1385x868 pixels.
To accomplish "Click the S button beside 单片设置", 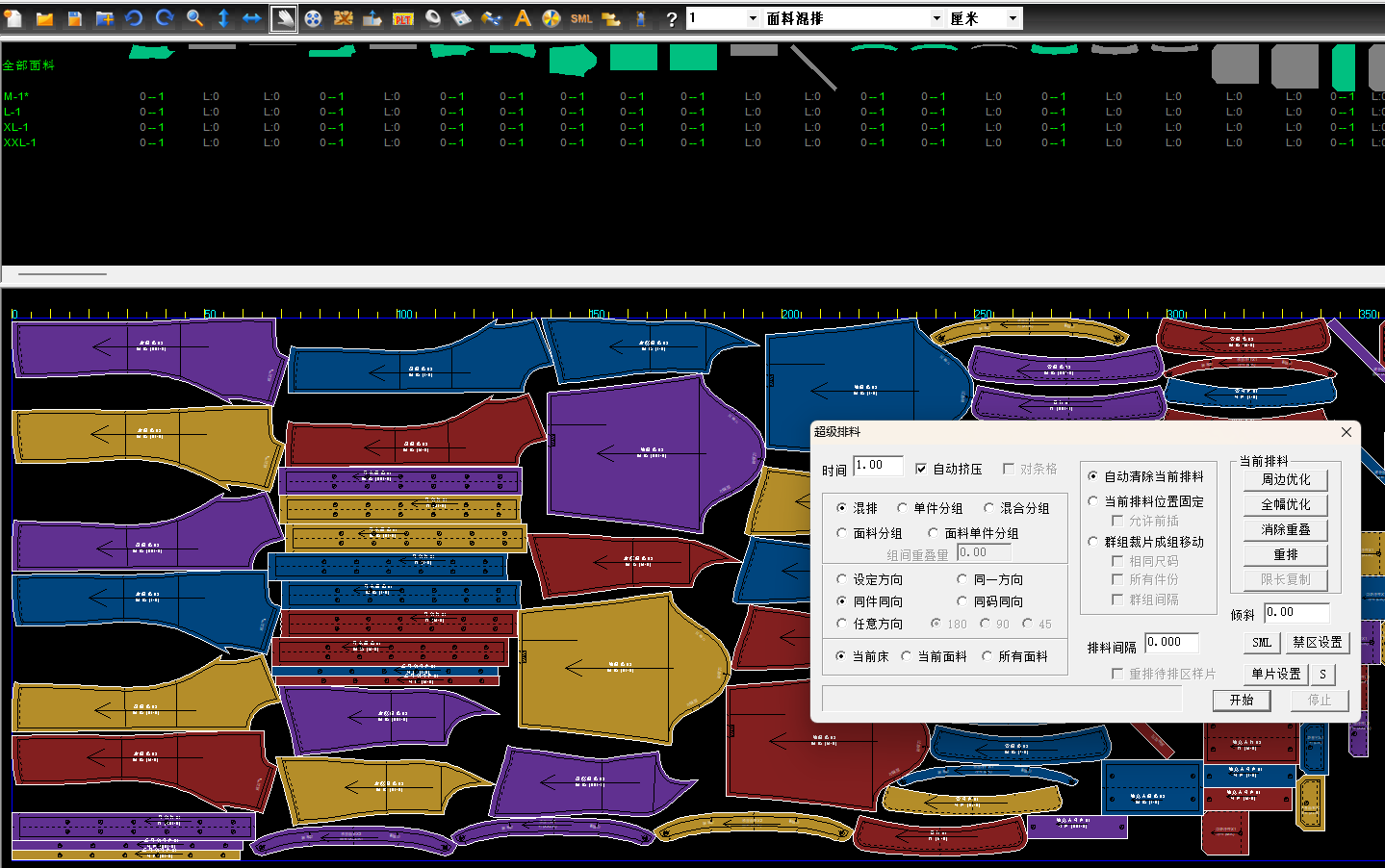I will click(1322, 674).
